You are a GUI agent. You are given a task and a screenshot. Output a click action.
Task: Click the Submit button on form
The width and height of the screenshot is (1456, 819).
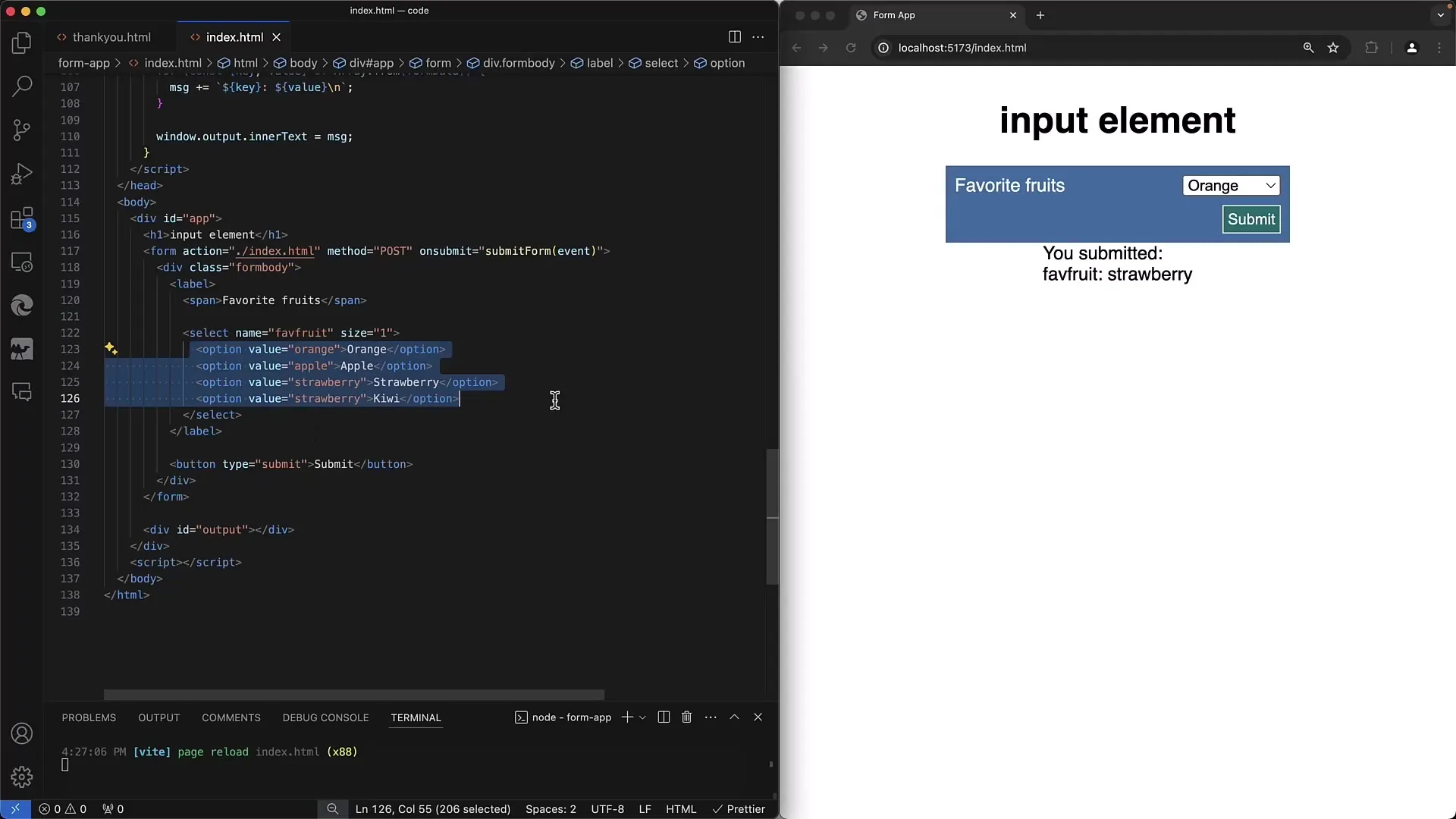(1252, 219)
